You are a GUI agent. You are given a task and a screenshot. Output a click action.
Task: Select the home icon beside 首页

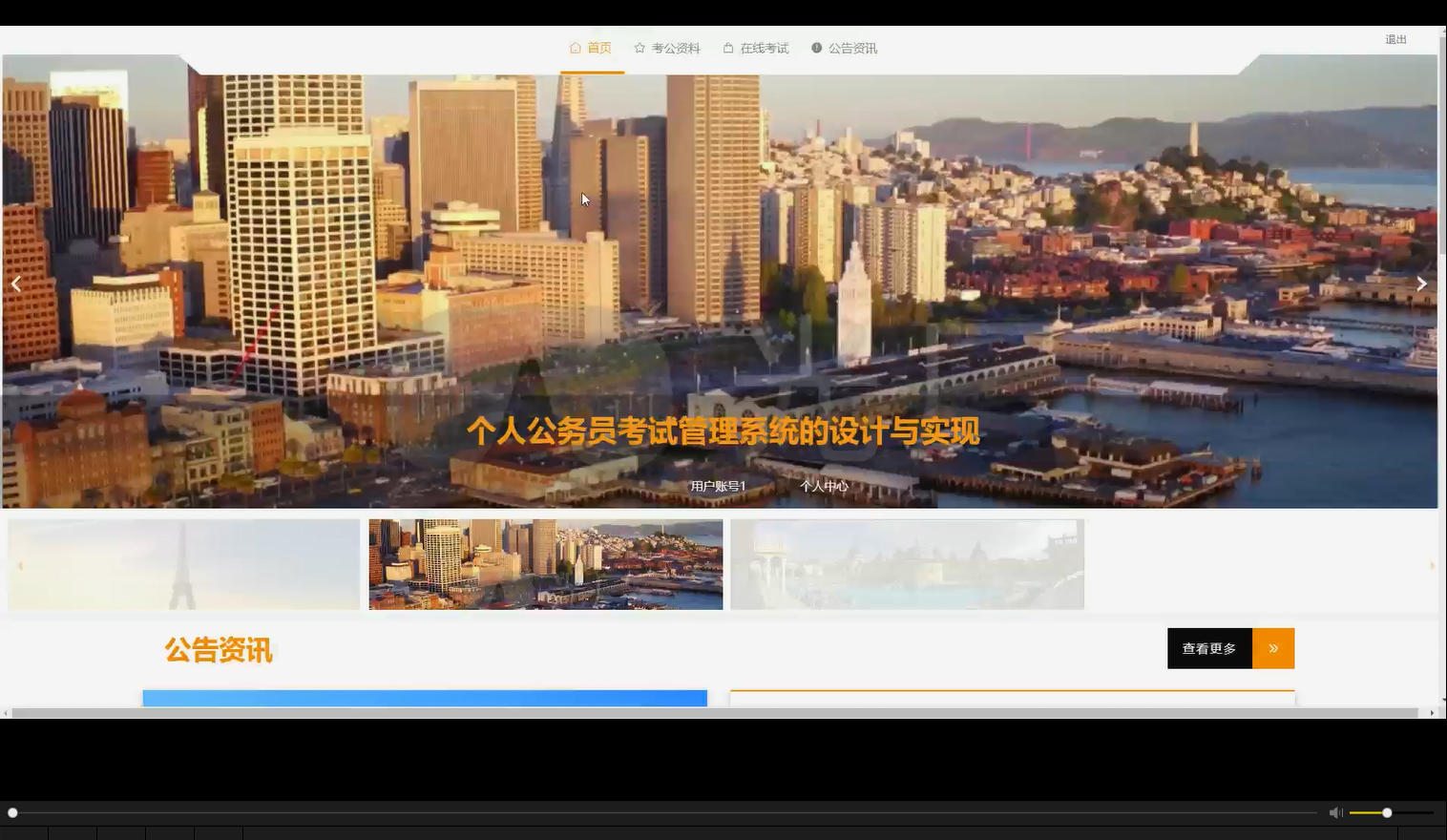click(574, 47)
